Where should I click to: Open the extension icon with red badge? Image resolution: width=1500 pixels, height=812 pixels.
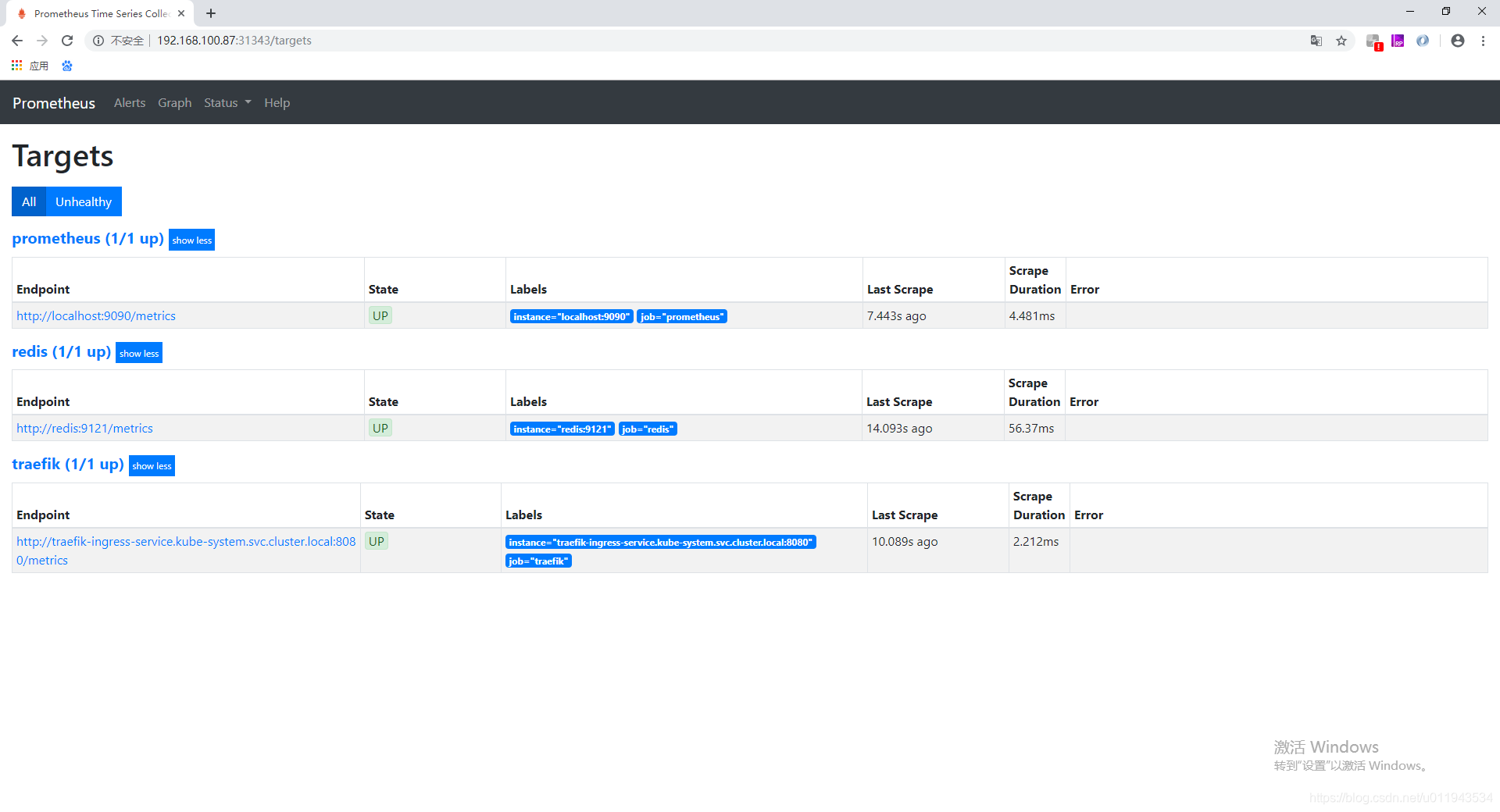click(1373, 41)
